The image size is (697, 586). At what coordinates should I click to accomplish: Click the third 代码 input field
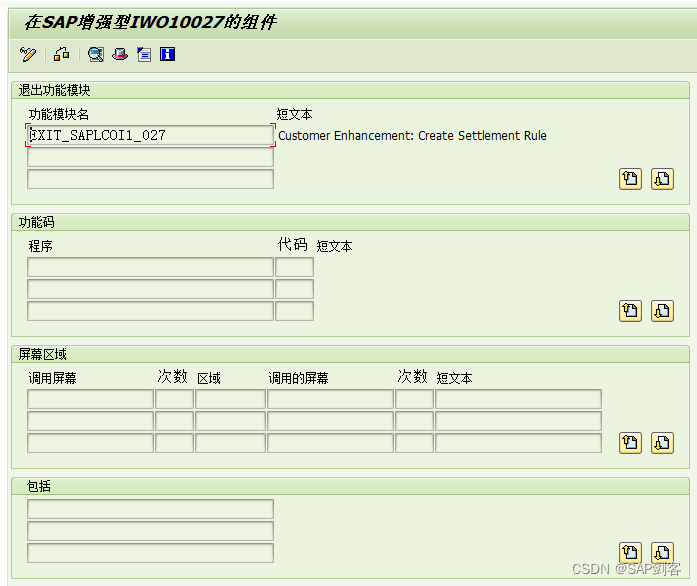point(294,311)
